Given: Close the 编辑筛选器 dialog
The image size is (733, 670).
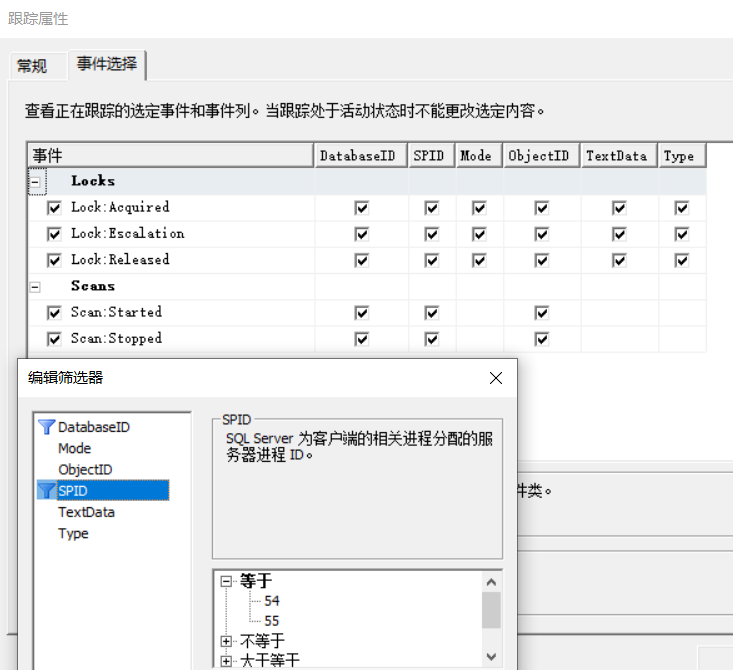Looking at the screenshot, I should [495, 378].
